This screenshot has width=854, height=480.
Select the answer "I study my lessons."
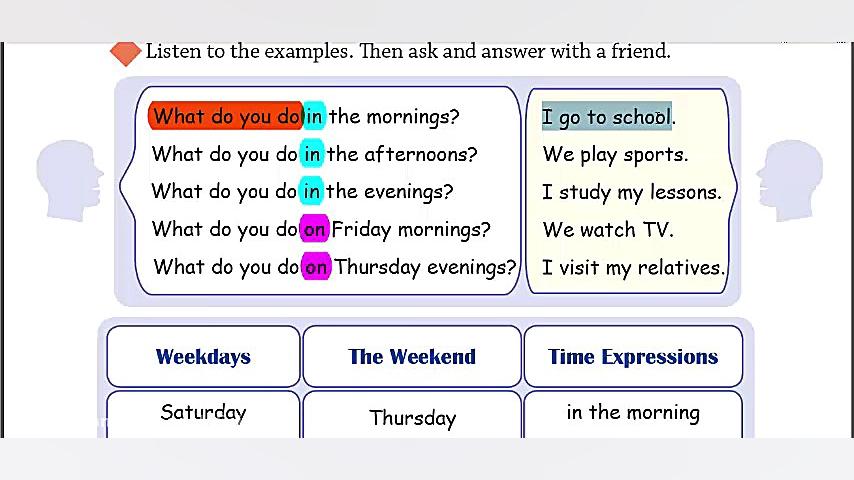click(631, 191)
